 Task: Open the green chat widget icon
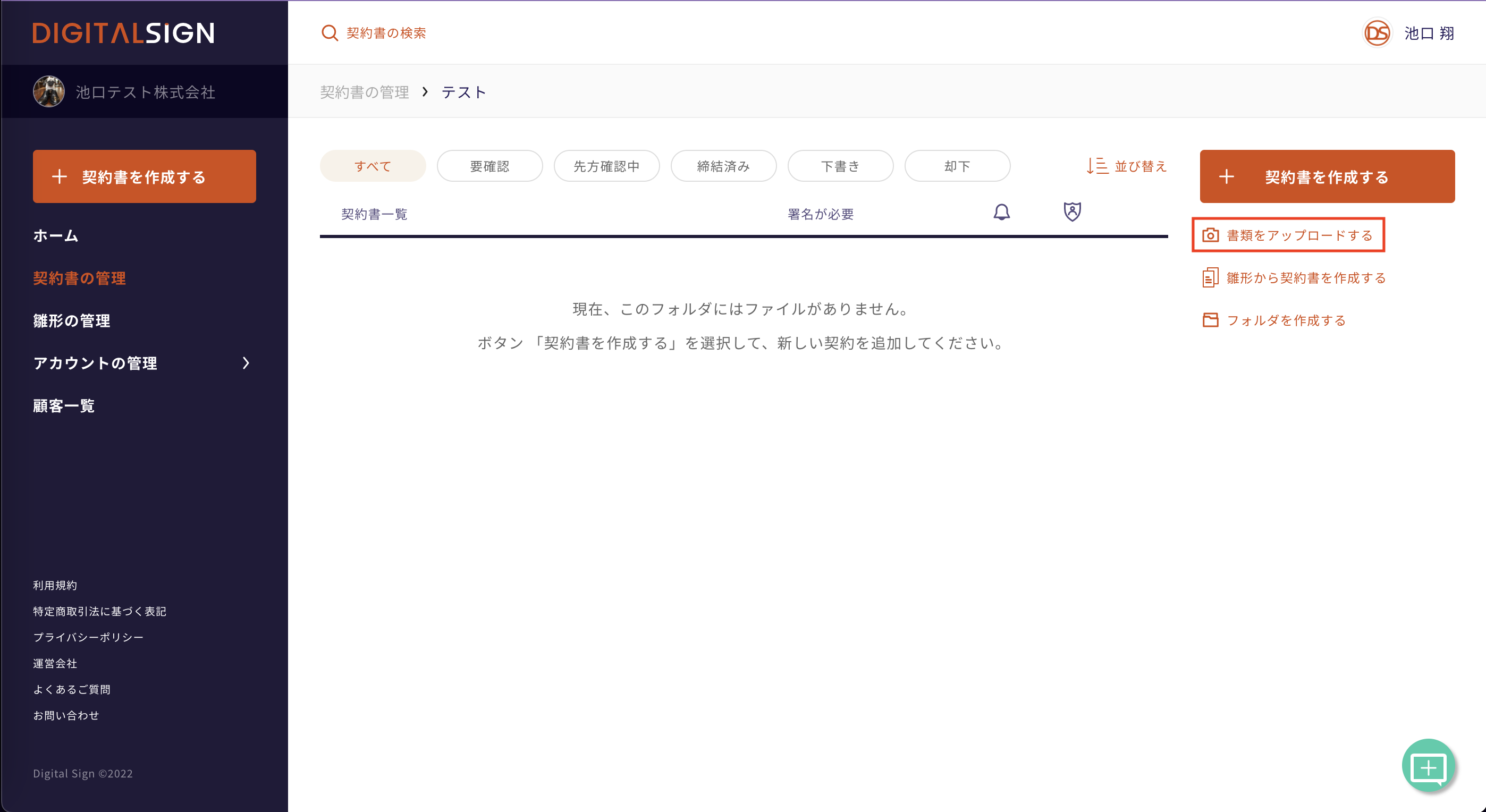point(1429,766)
